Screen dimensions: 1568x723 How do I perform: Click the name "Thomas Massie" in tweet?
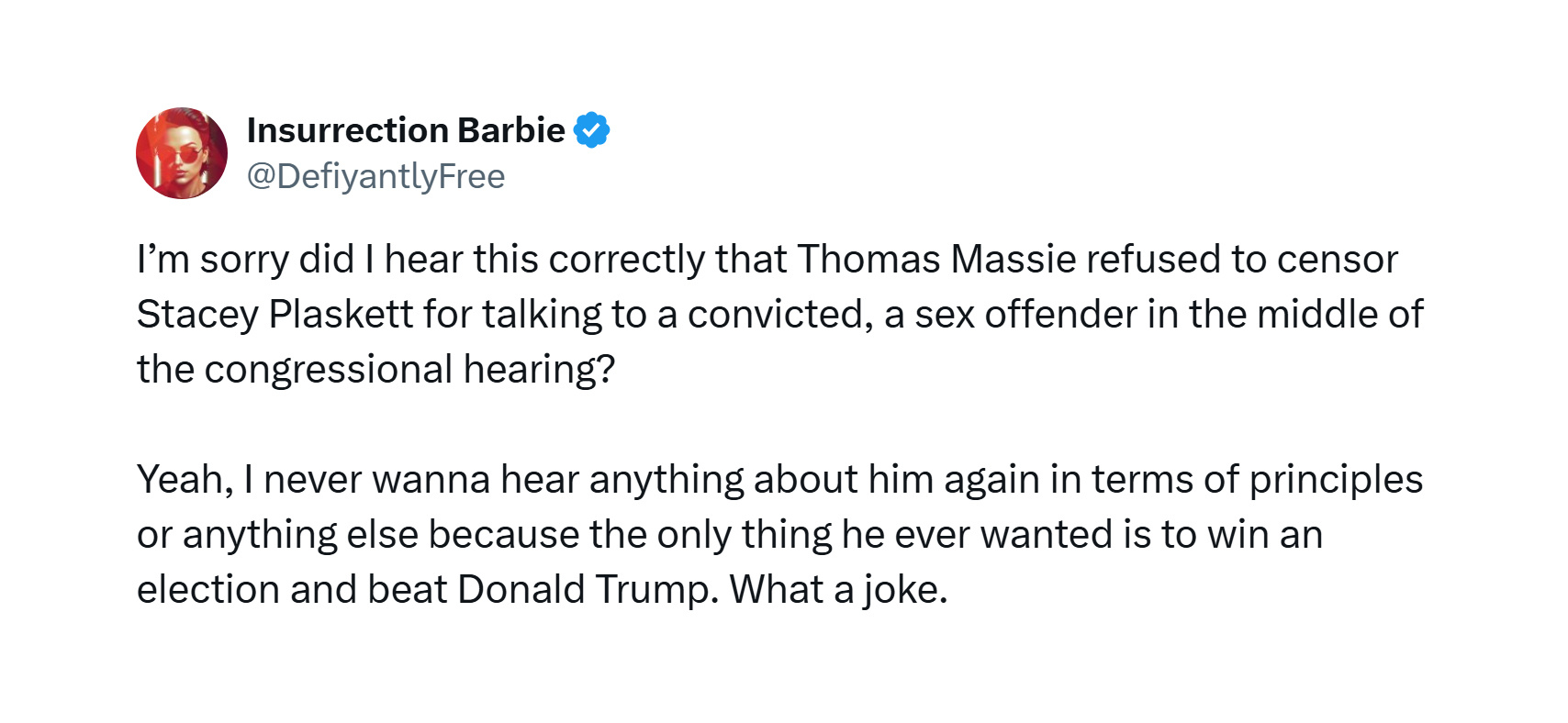[935, 260]
